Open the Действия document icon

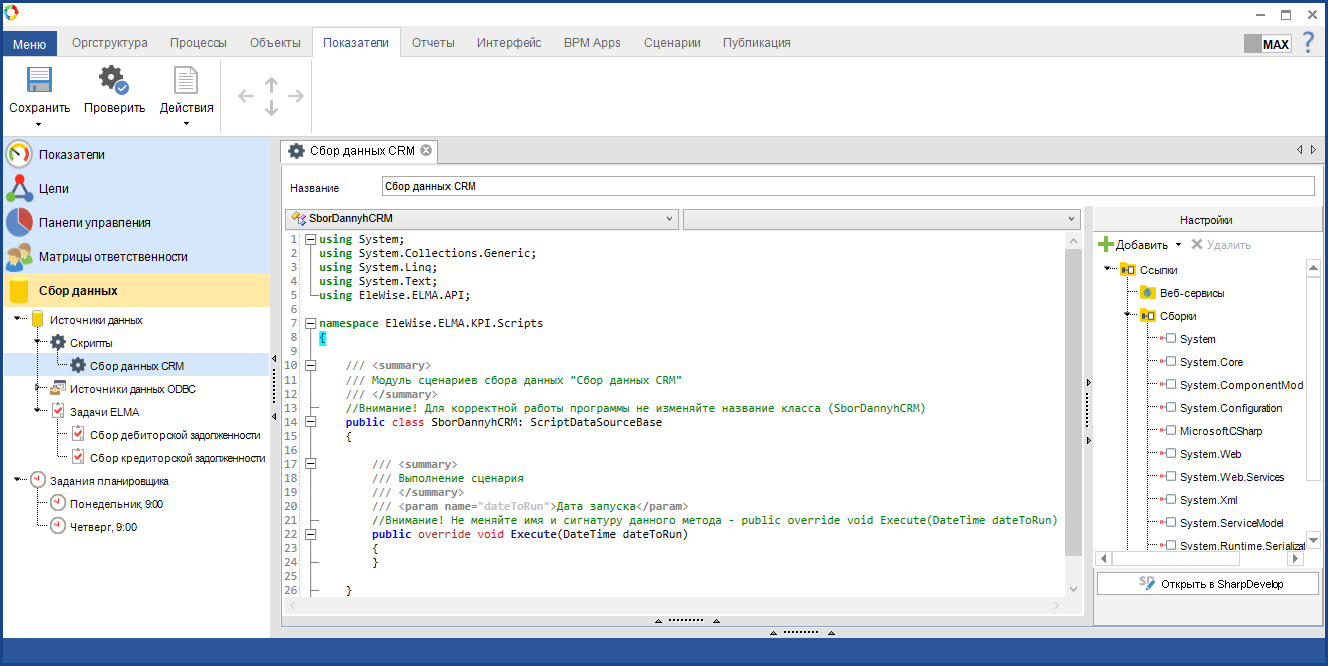pos(186,81)
